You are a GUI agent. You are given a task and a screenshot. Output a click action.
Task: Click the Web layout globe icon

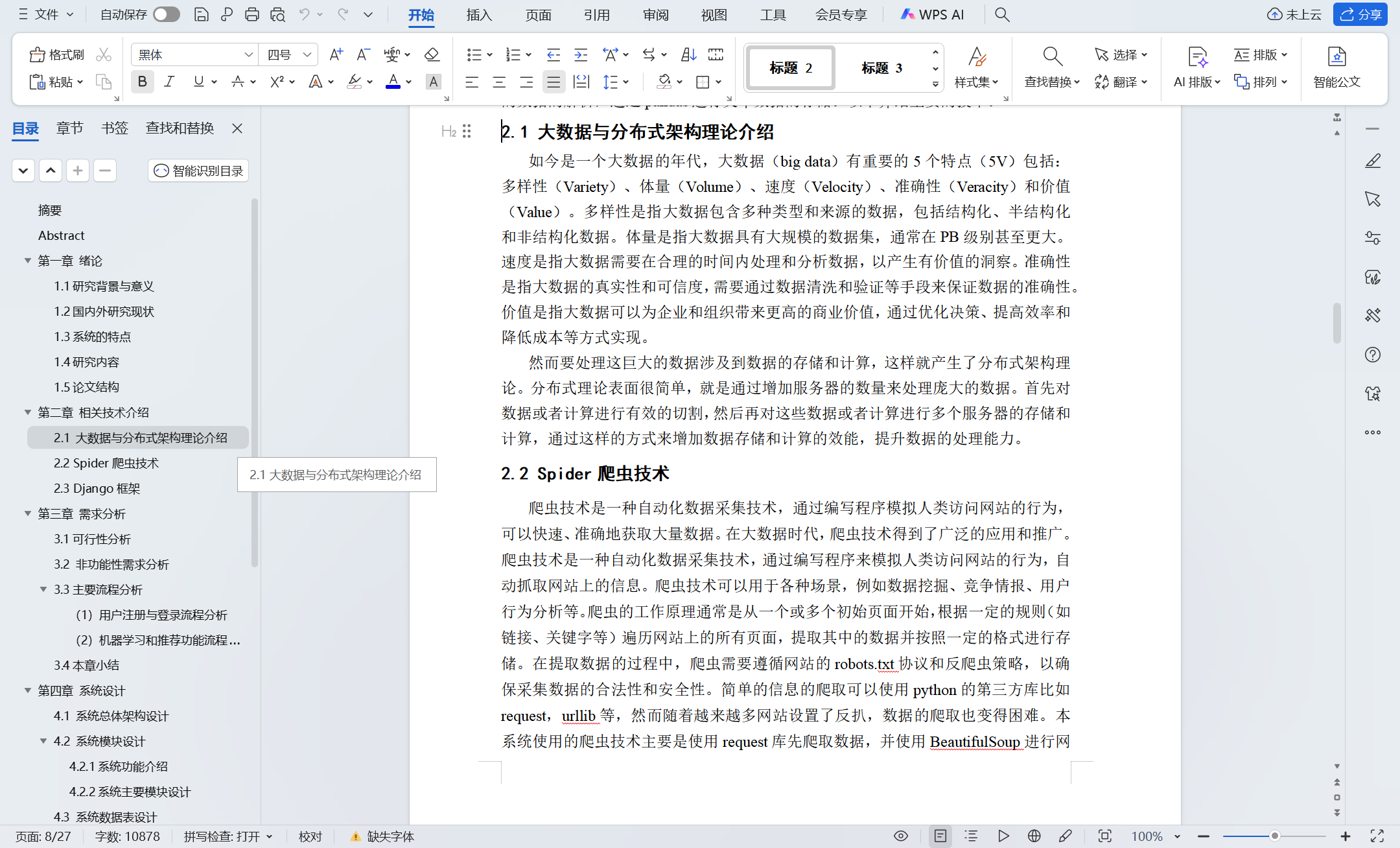click(1034, 836)
